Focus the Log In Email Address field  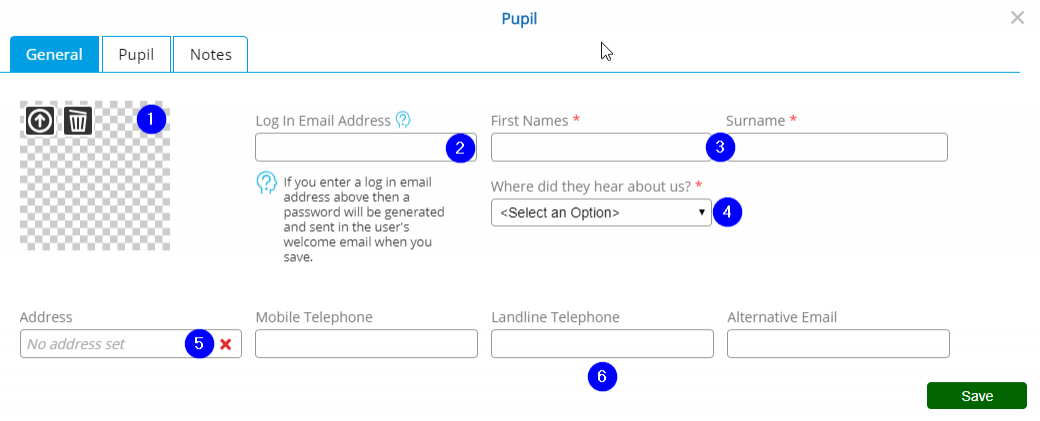[365, 147]
